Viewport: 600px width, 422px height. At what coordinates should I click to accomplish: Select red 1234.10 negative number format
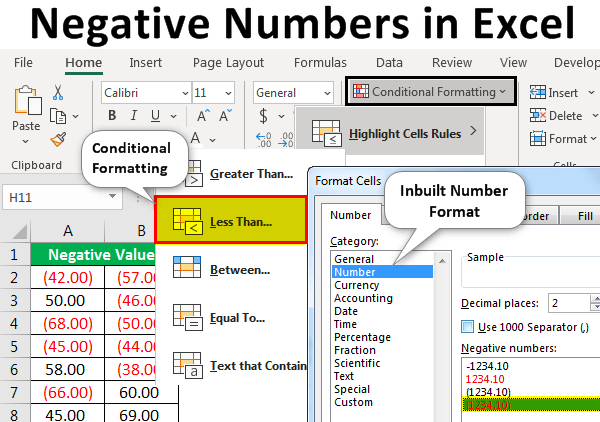coord(485,379)
